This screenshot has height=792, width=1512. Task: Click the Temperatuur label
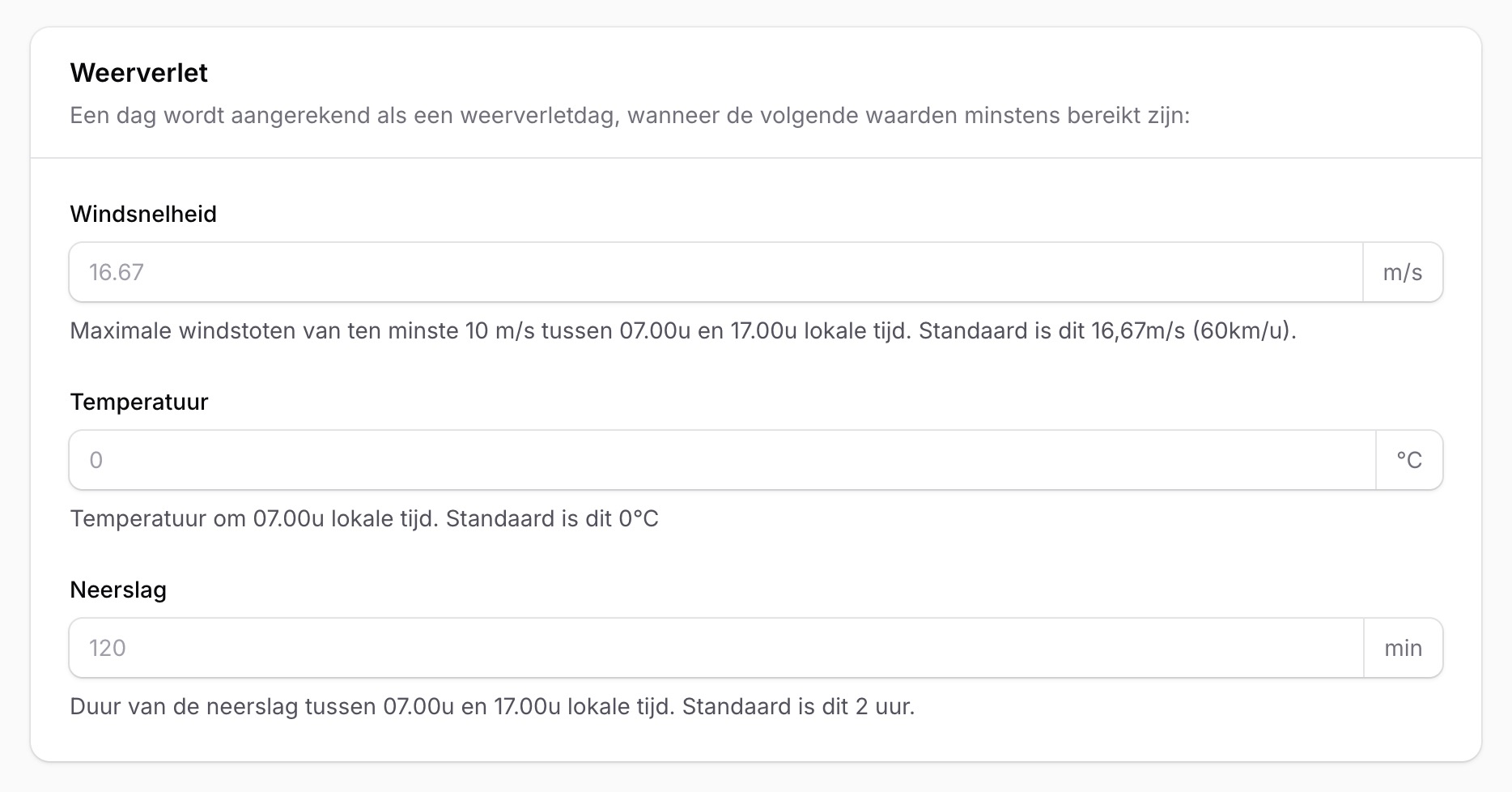click(139, 402)
